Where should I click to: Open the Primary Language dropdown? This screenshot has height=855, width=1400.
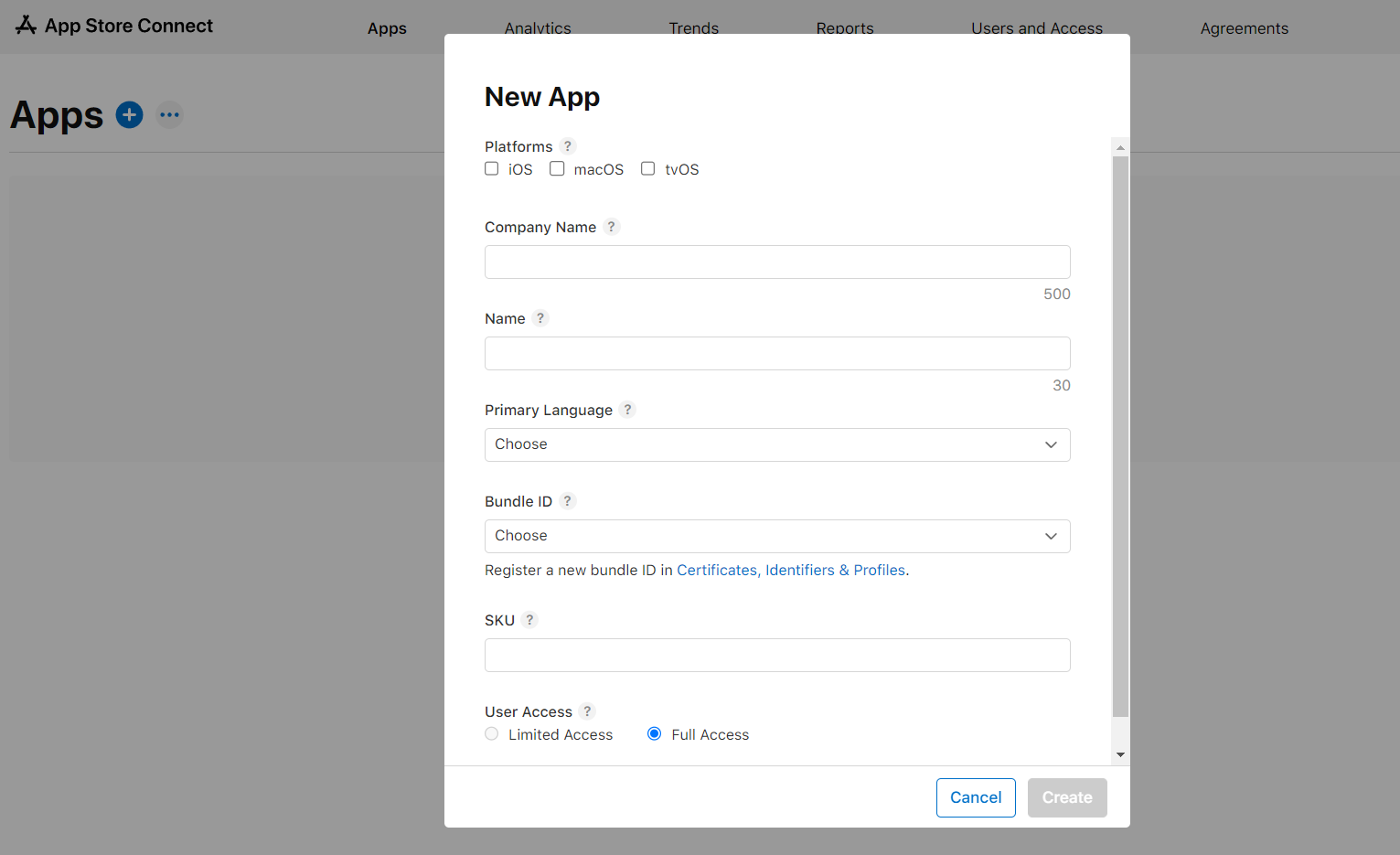coord(777,444)
